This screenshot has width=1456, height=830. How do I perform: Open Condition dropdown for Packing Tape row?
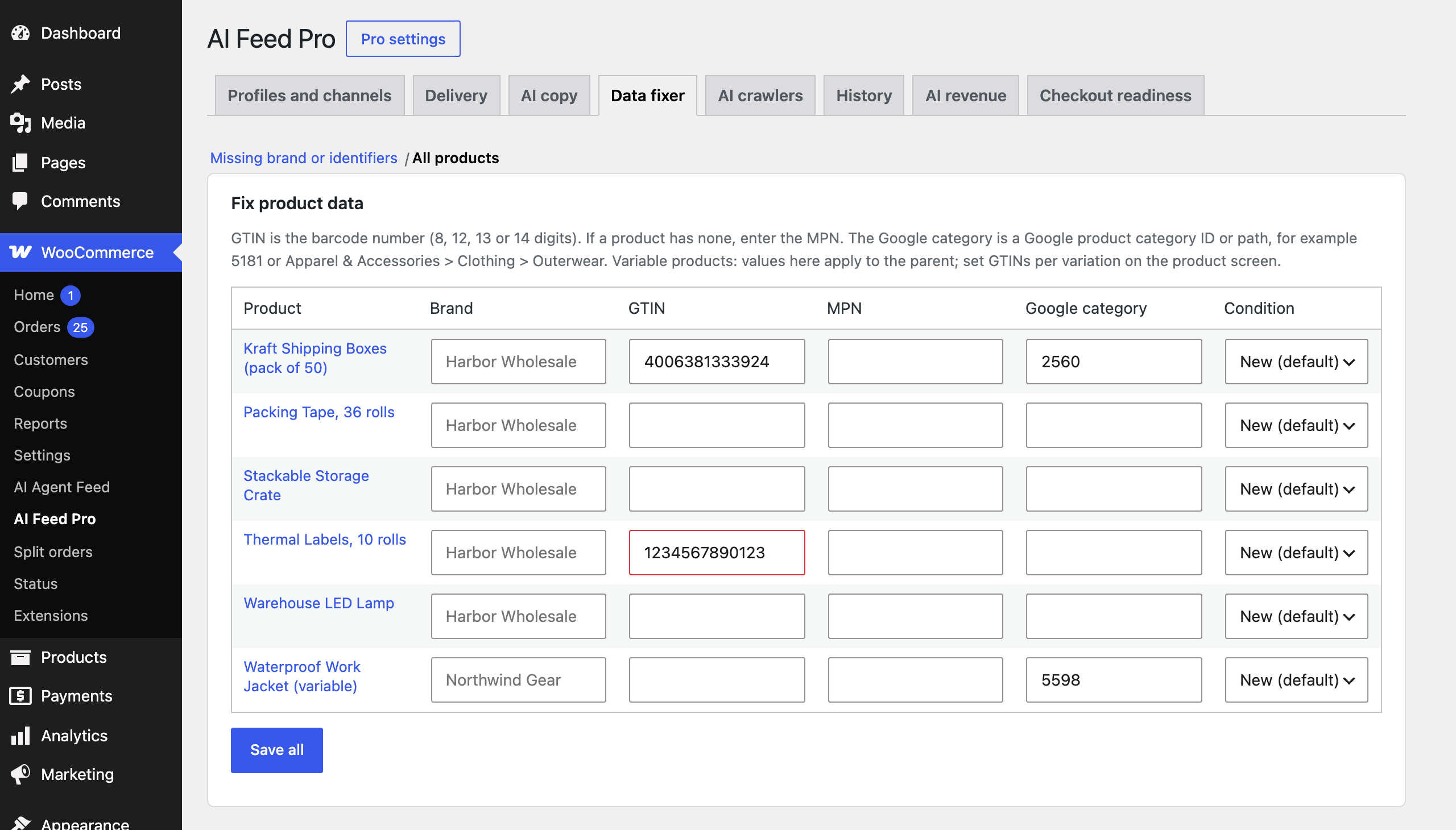(1296, 425)
